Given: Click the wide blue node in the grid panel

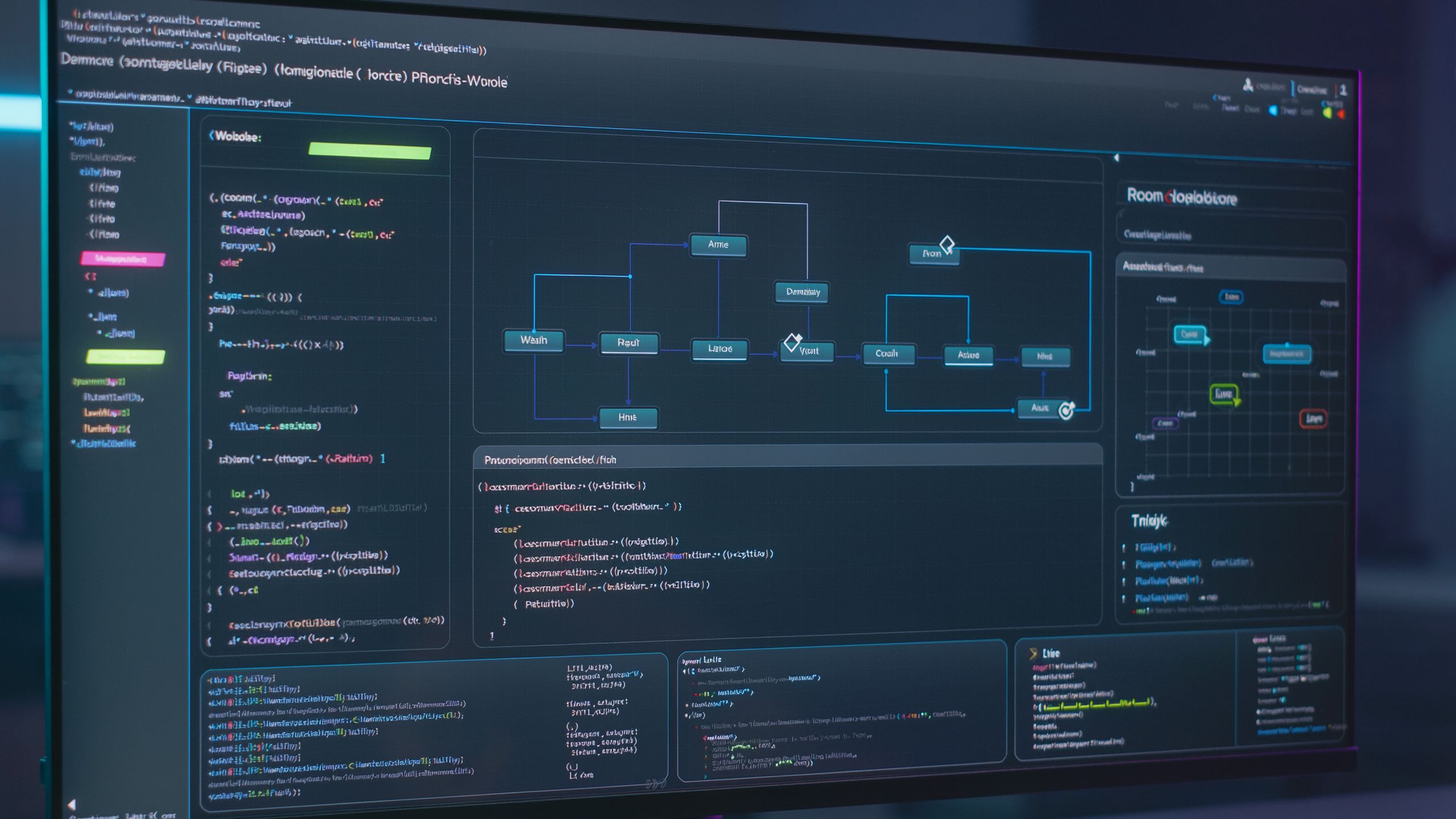Looking at the screenshot, I should click(x=1287, y=354).
